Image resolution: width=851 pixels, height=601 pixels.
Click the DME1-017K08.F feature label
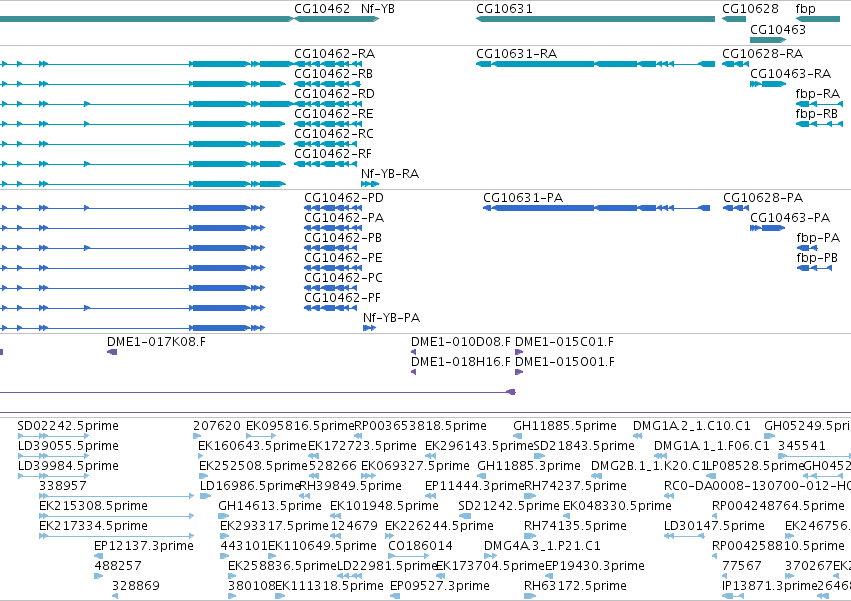(156, 342)
